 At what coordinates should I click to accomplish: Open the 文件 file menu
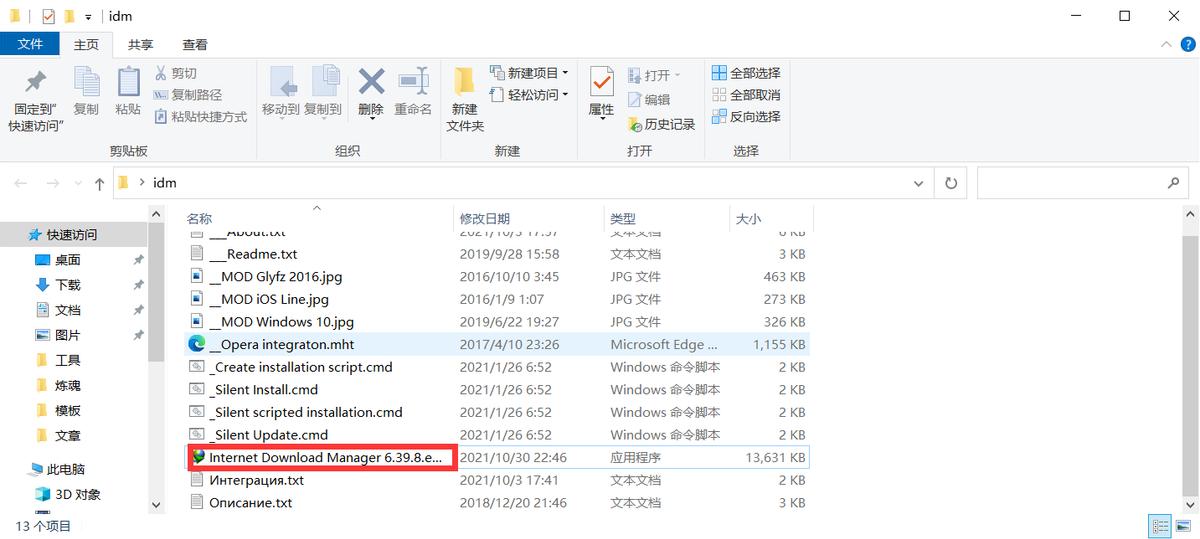tap(30, 44)
